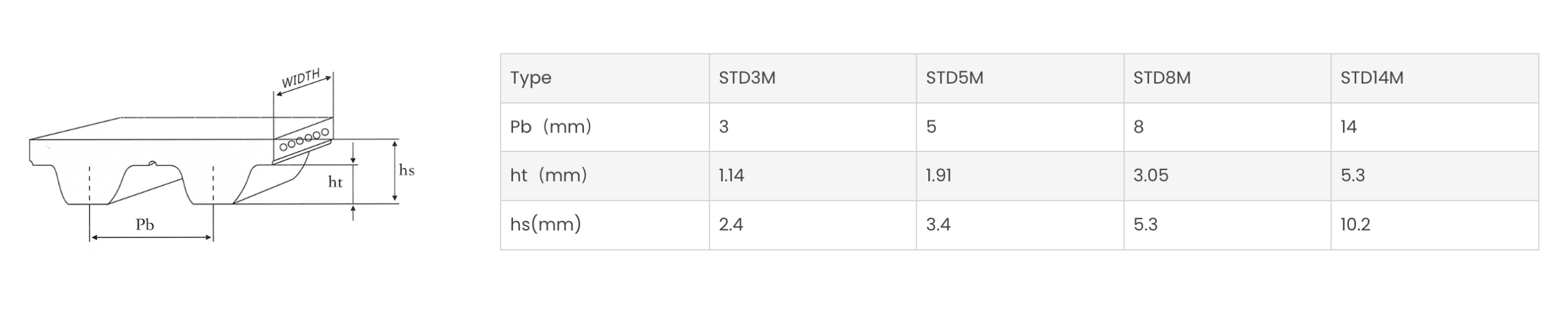Select the STD5M column header
This screenshot has height=314, width=1568.
tap(1020, 78)
